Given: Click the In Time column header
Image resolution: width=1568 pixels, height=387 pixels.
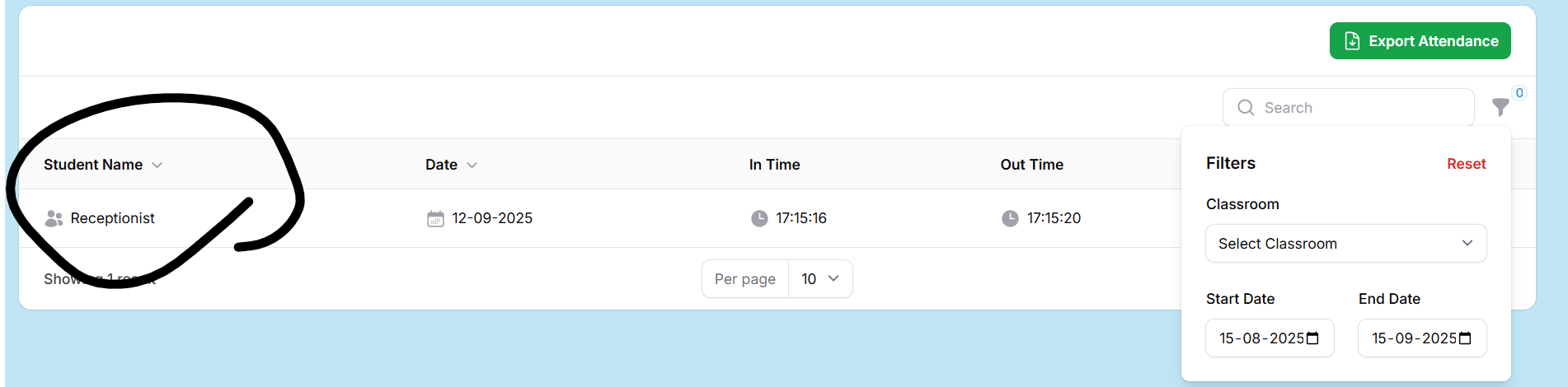Looking at the screenshot, I should tap(774, 165).
